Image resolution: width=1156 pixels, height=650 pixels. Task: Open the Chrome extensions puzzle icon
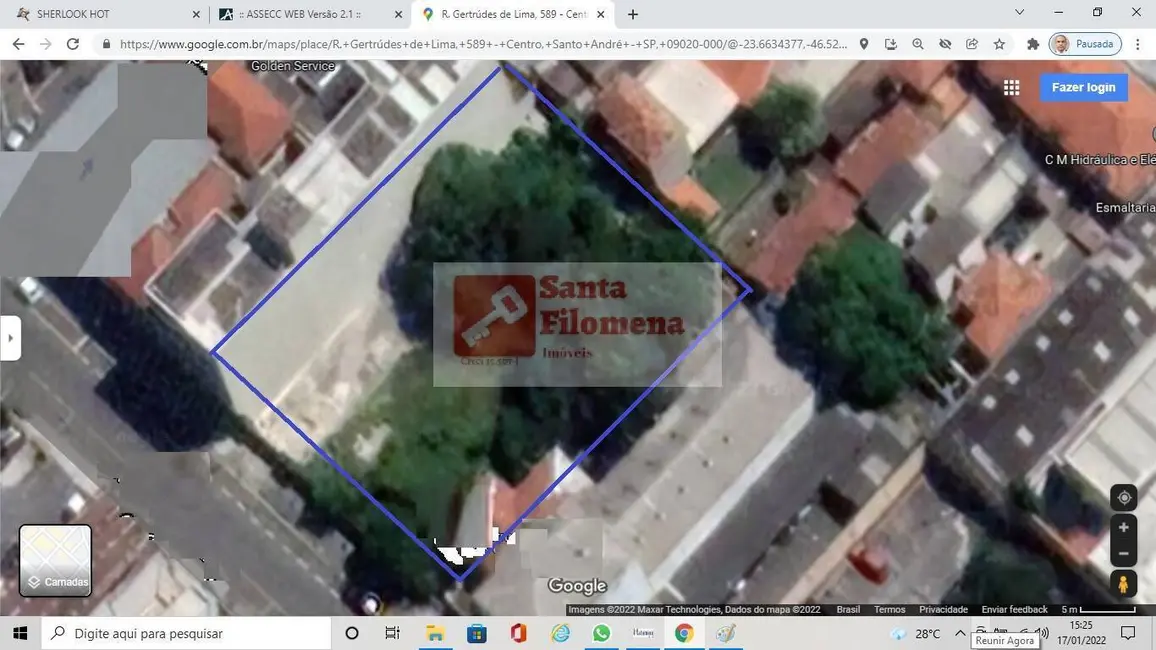click(x=1032, y=44)
